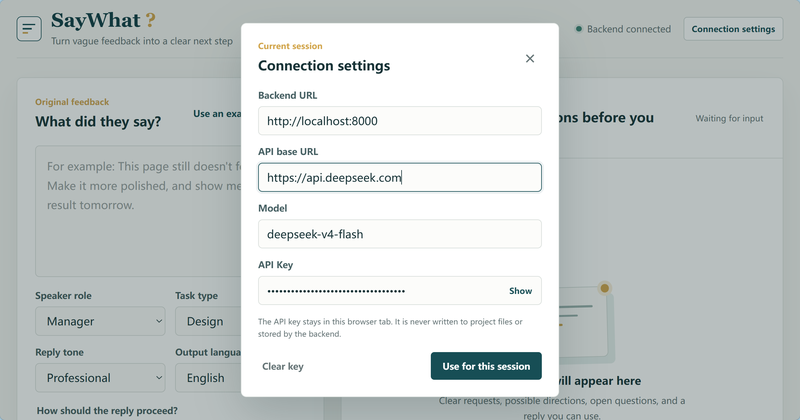Close the Connection settings dialog

530,59
